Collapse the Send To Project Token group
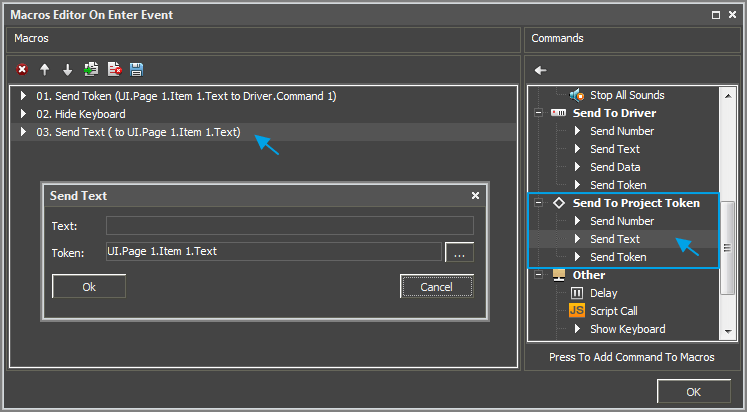 point(538,203)
